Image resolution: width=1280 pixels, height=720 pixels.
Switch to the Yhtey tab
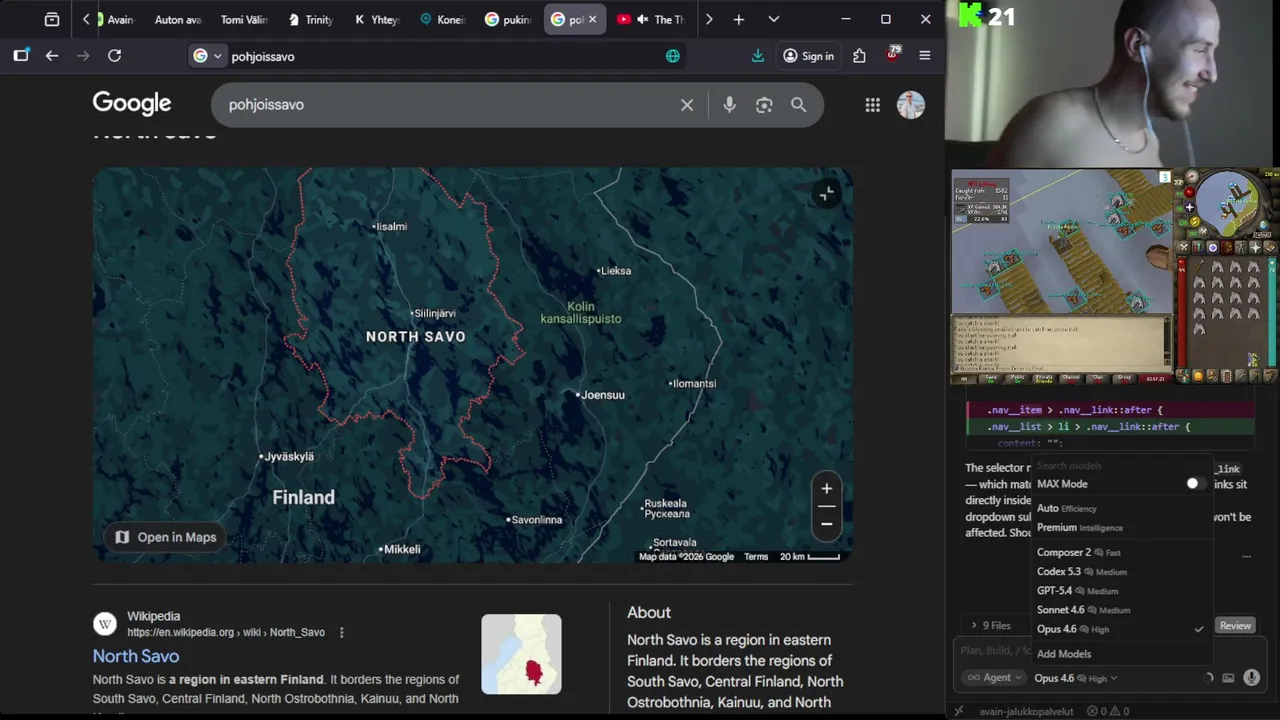tap(377, 19)
